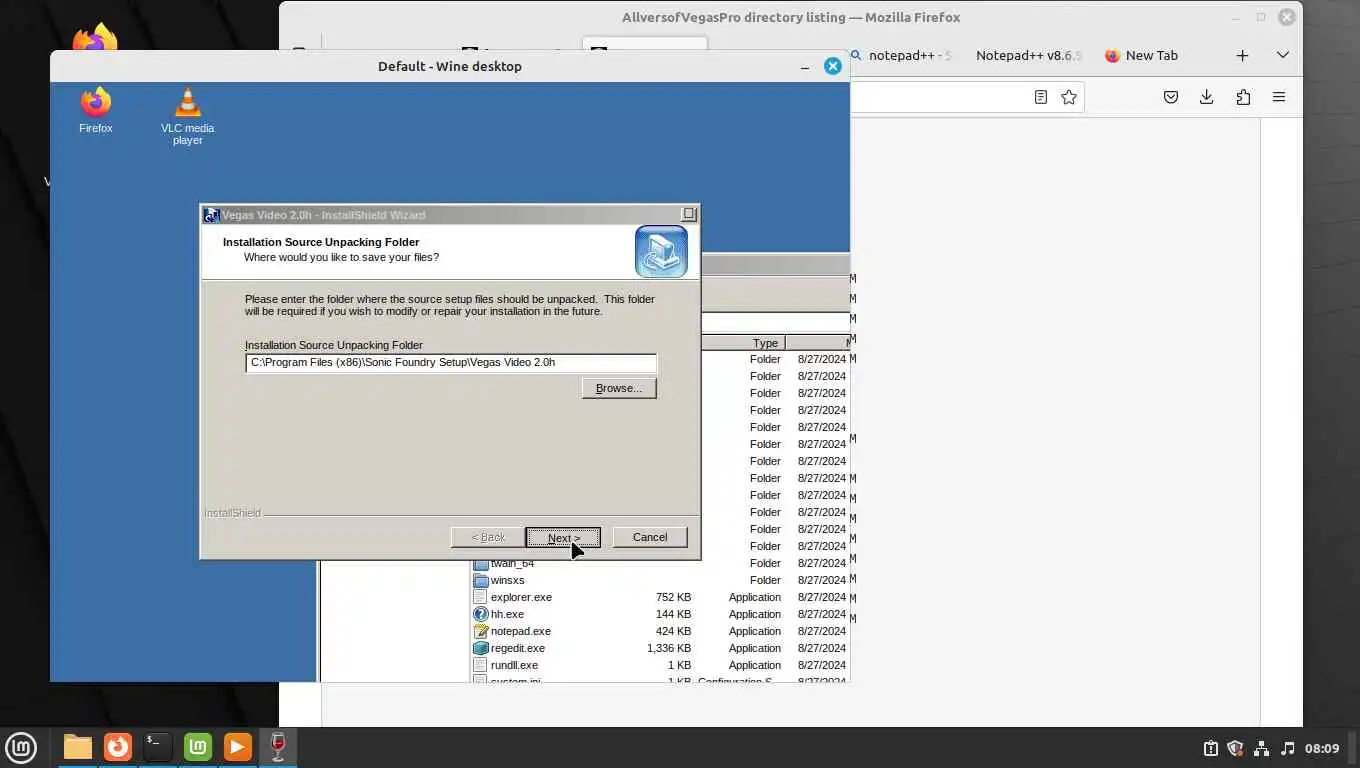1360x768 pixels.
Task: Select notepad.exe icon in the file list
Action: 480,631
